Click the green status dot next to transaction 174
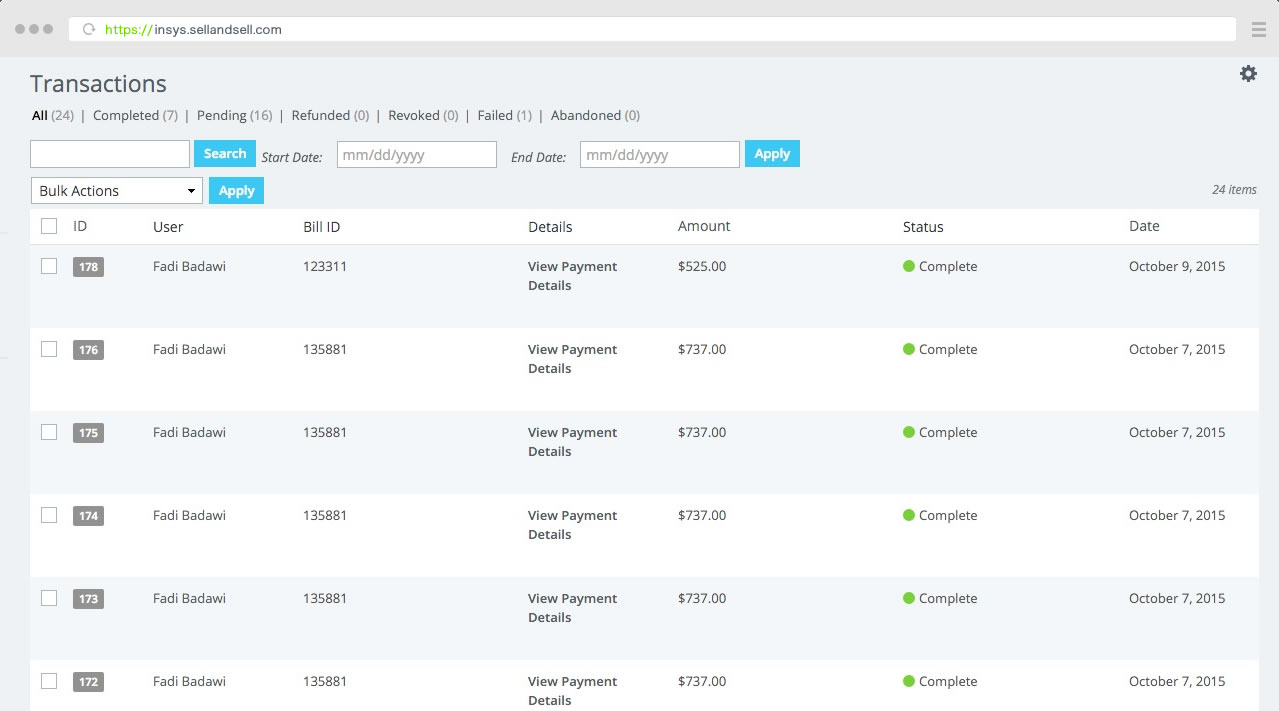 [x=910, y=515]
